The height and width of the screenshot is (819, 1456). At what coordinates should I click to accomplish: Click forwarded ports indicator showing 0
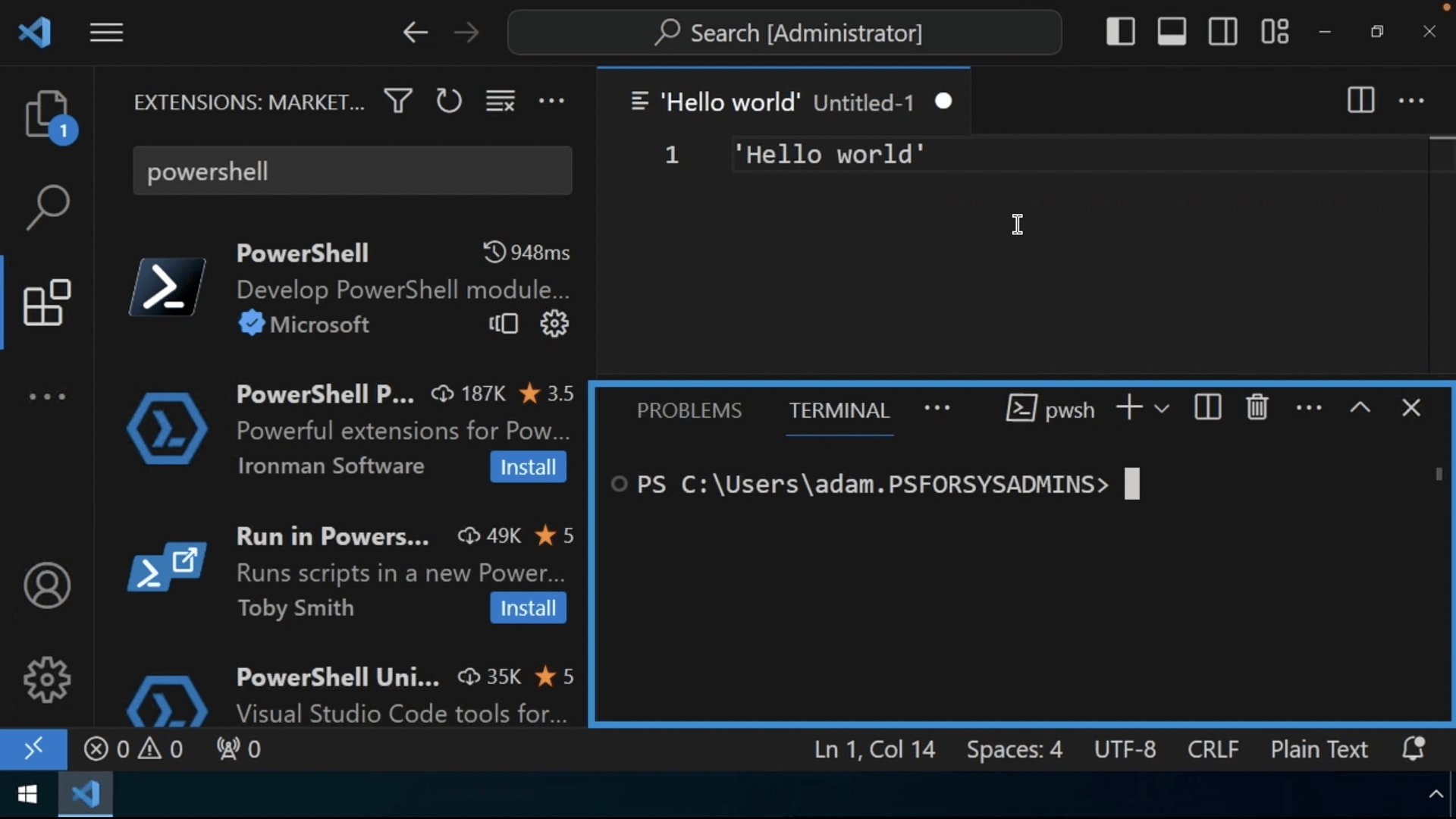(239, 750)
